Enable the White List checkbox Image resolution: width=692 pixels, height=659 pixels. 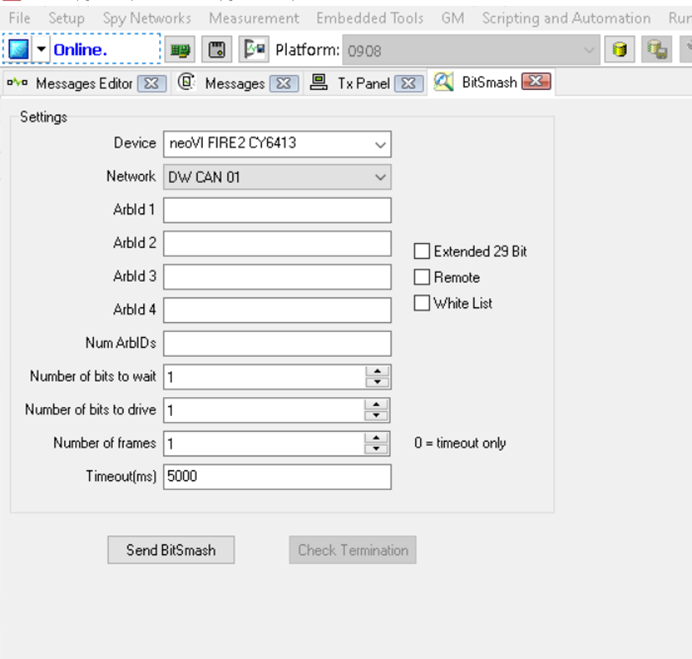pos(422,303)
